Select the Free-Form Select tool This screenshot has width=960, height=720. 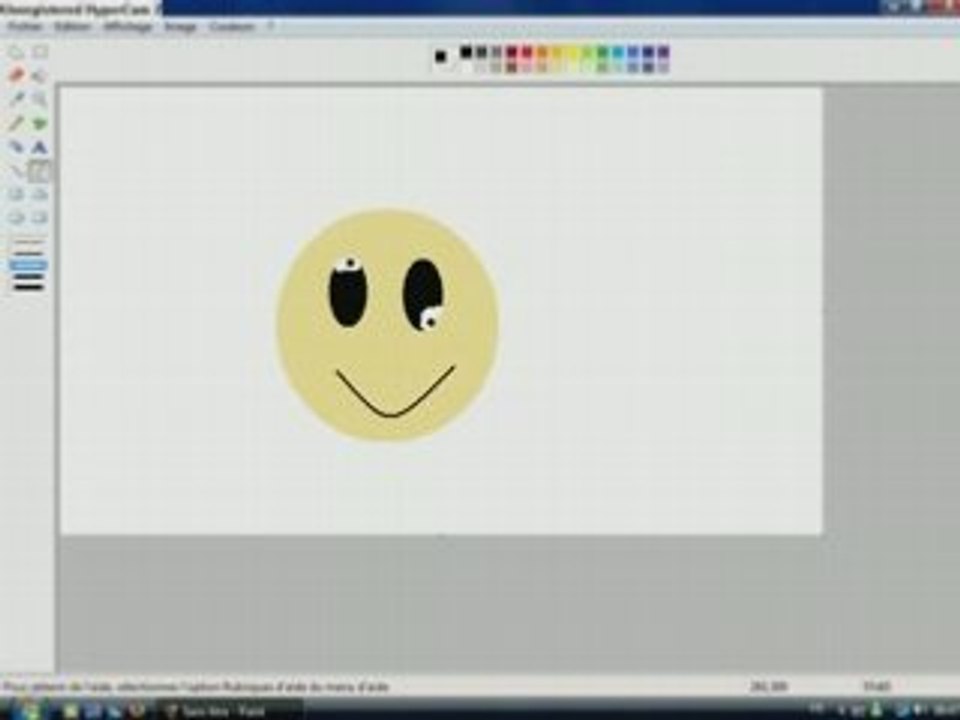[16, 52]
